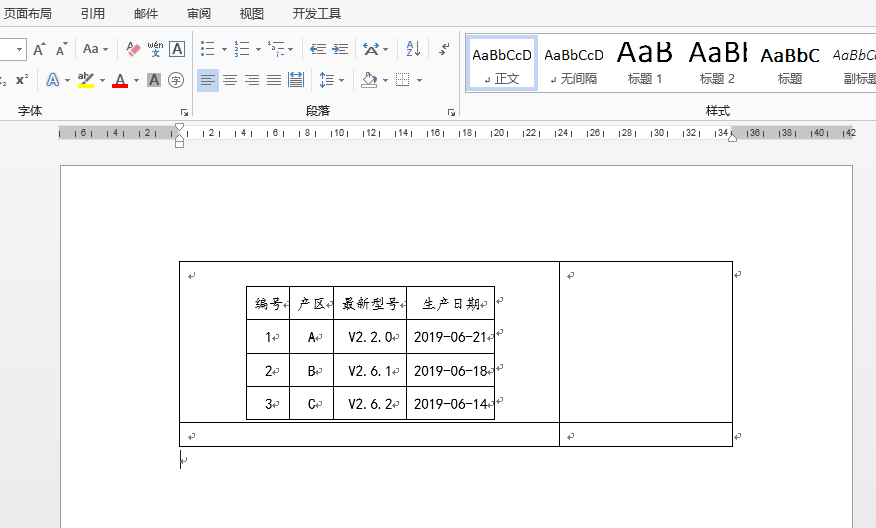Place cursor in the 最新型号 header cell
This screenshot has width=876, height=528.
(x=370, y=303)
